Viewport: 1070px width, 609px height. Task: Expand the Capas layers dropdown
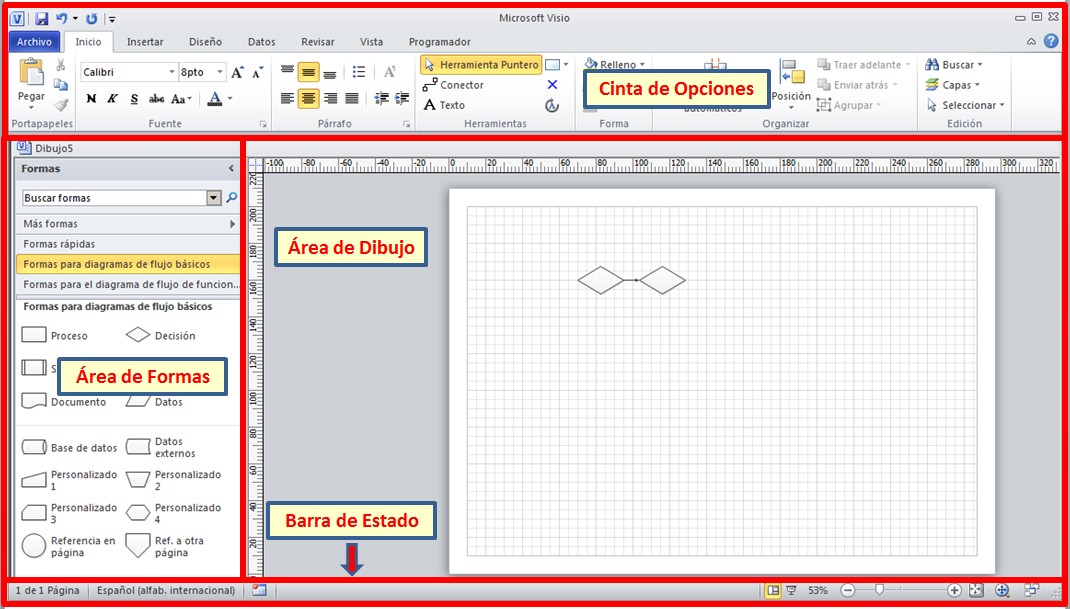tap(953, 85)
